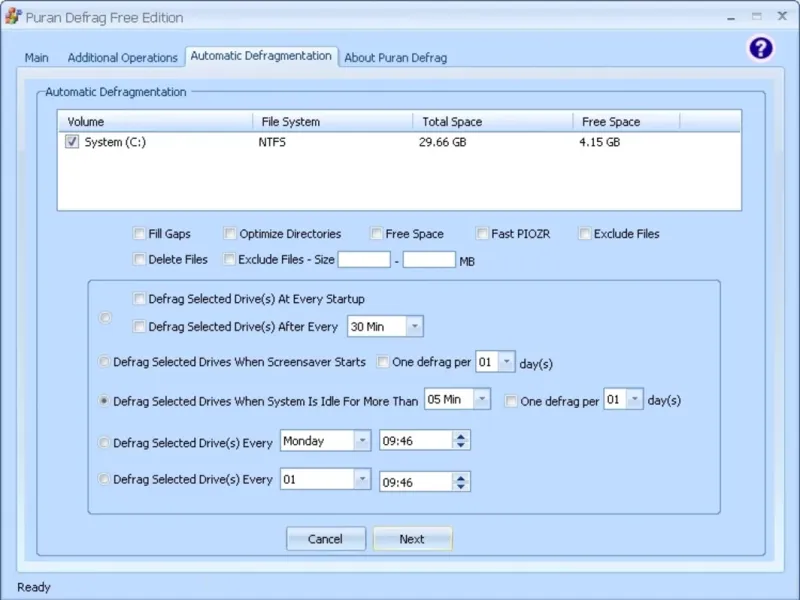Click the Puran Defrag app icon in title bar
This screenshot has width=800, height=600.
(13, 17)
